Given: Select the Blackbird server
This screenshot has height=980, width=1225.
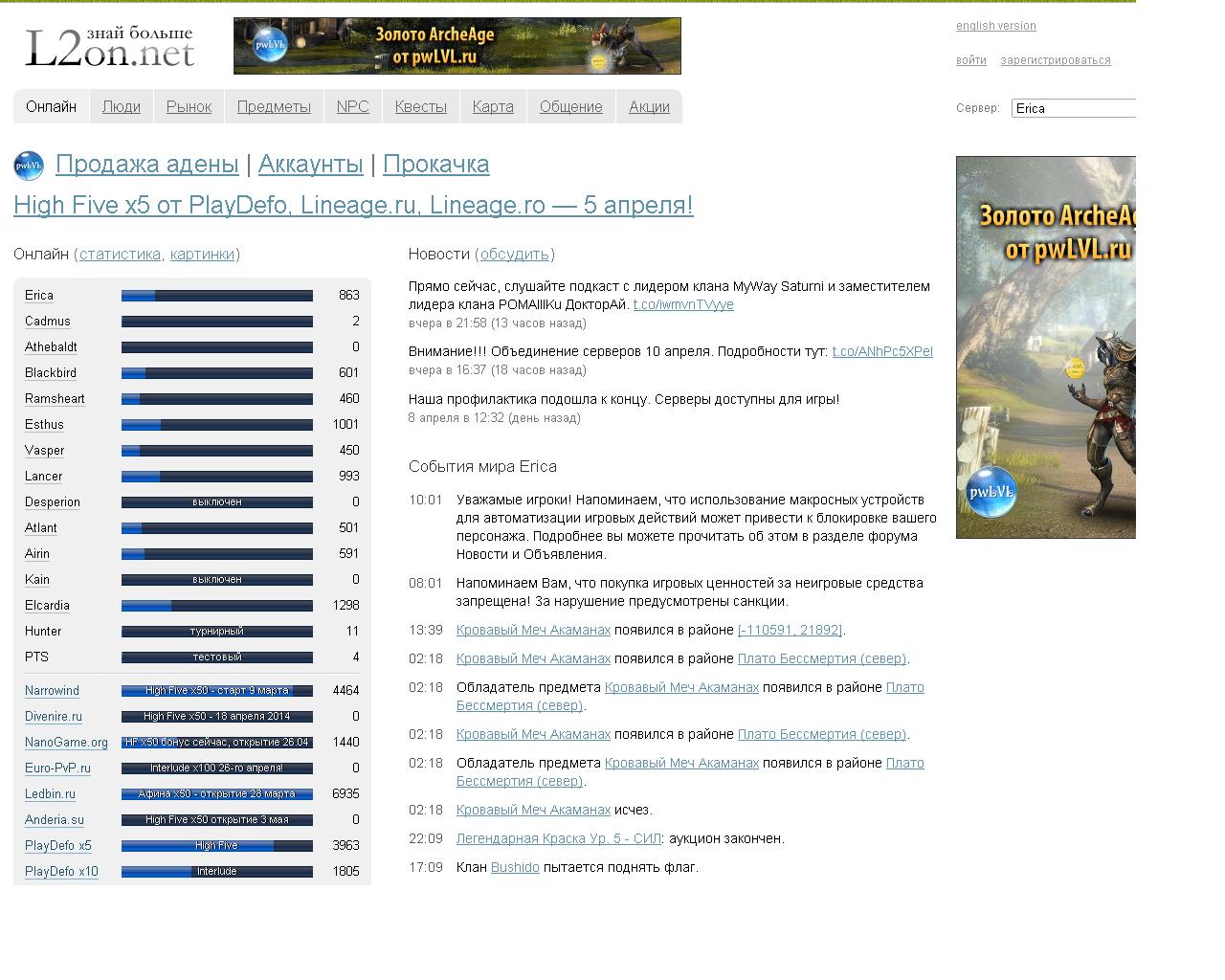Looking at the screenshot, I should click(51, 373).
